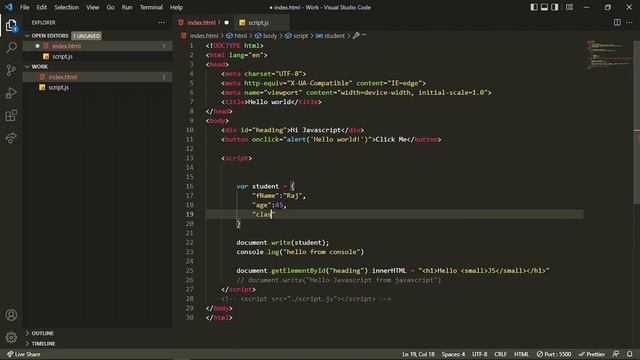Open the Selection menu

67,7
